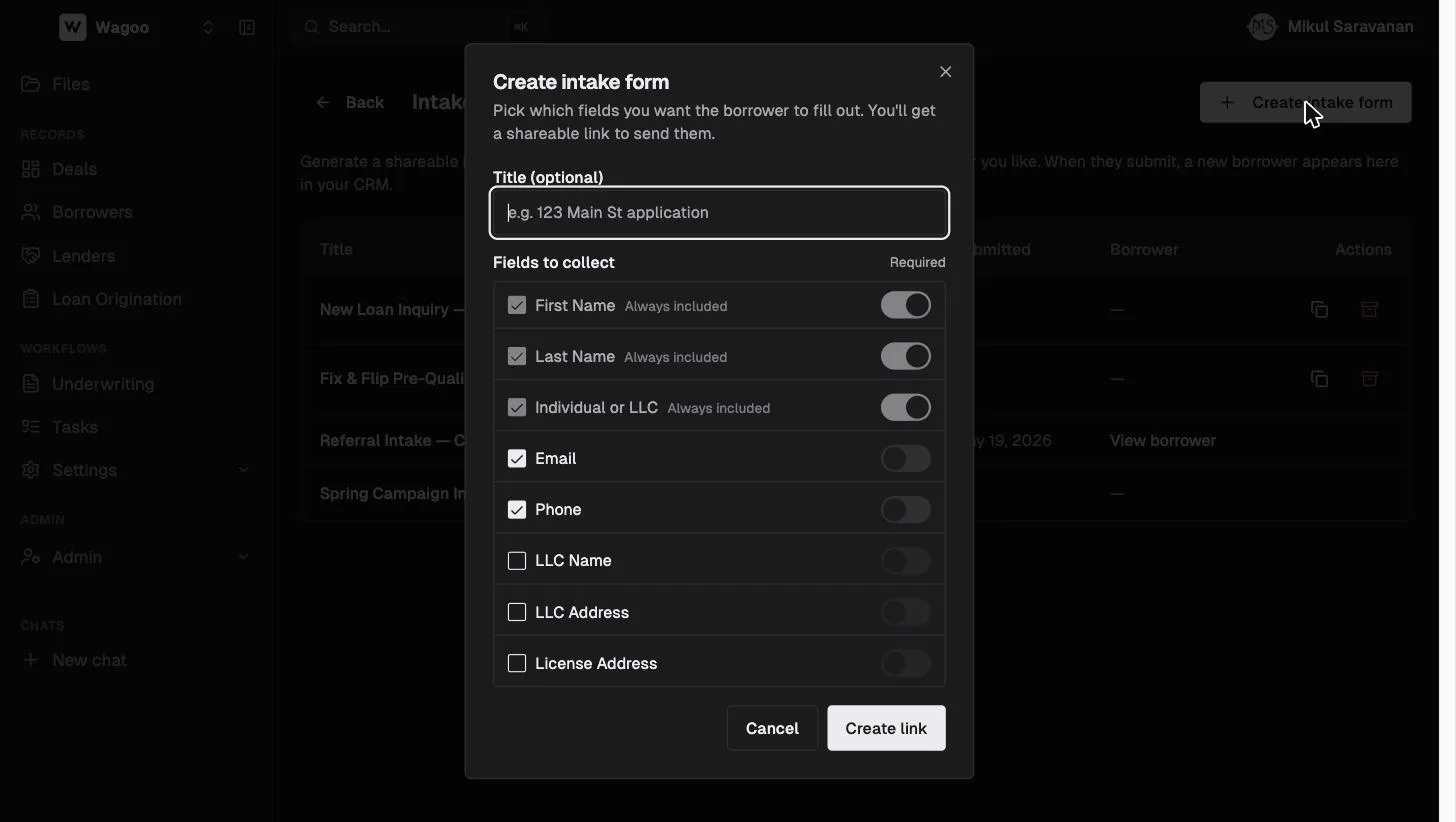Viewport: 1456px width, 822px height.
Task: Click the Referral Intake row title
Action: point(392,440)
